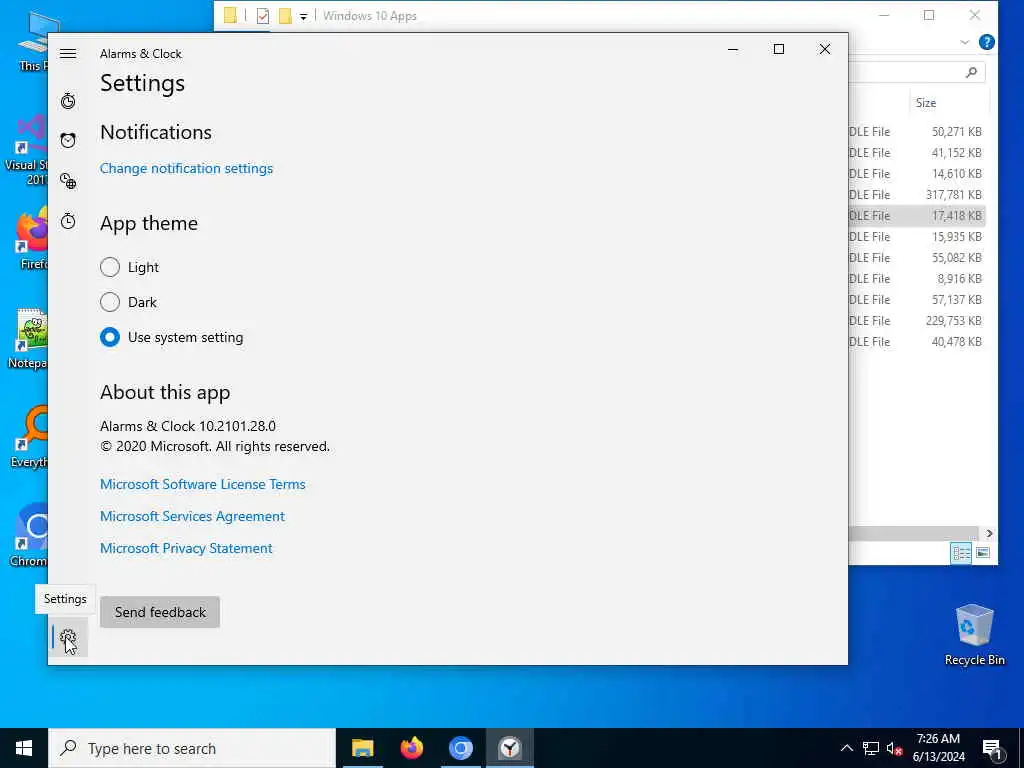Select the file sized 14,610 KB

(x=917, y=173)
